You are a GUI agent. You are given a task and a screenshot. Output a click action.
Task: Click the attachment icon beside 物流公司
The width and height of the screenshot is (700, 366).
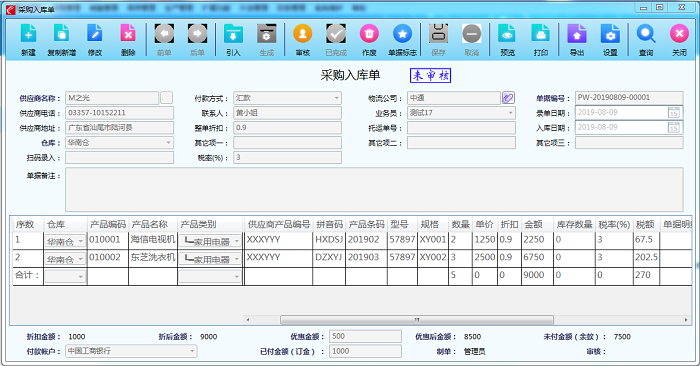click(x=508, y=98)
